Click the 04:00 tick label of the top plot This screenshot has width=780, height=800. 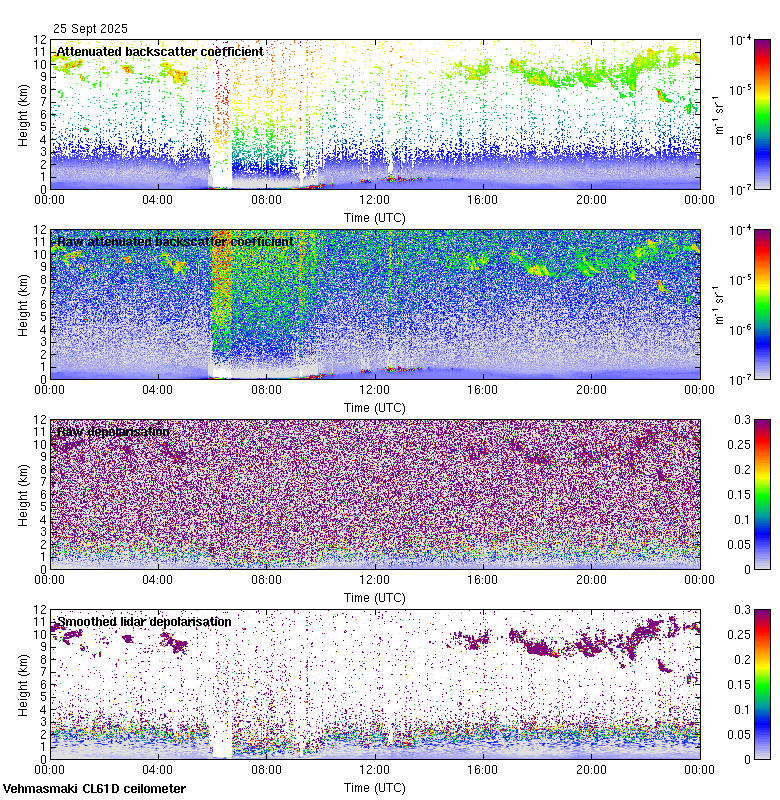tap(158, 200)
